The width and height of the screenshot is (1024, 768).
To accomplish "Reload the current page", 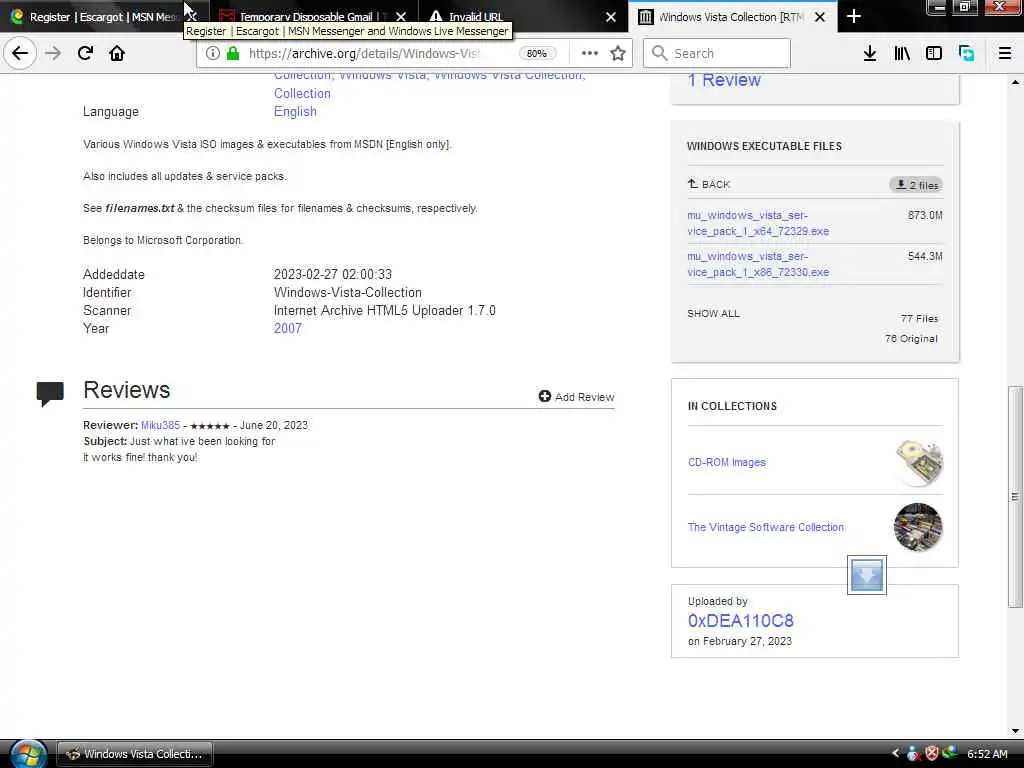I will [85, 53].
